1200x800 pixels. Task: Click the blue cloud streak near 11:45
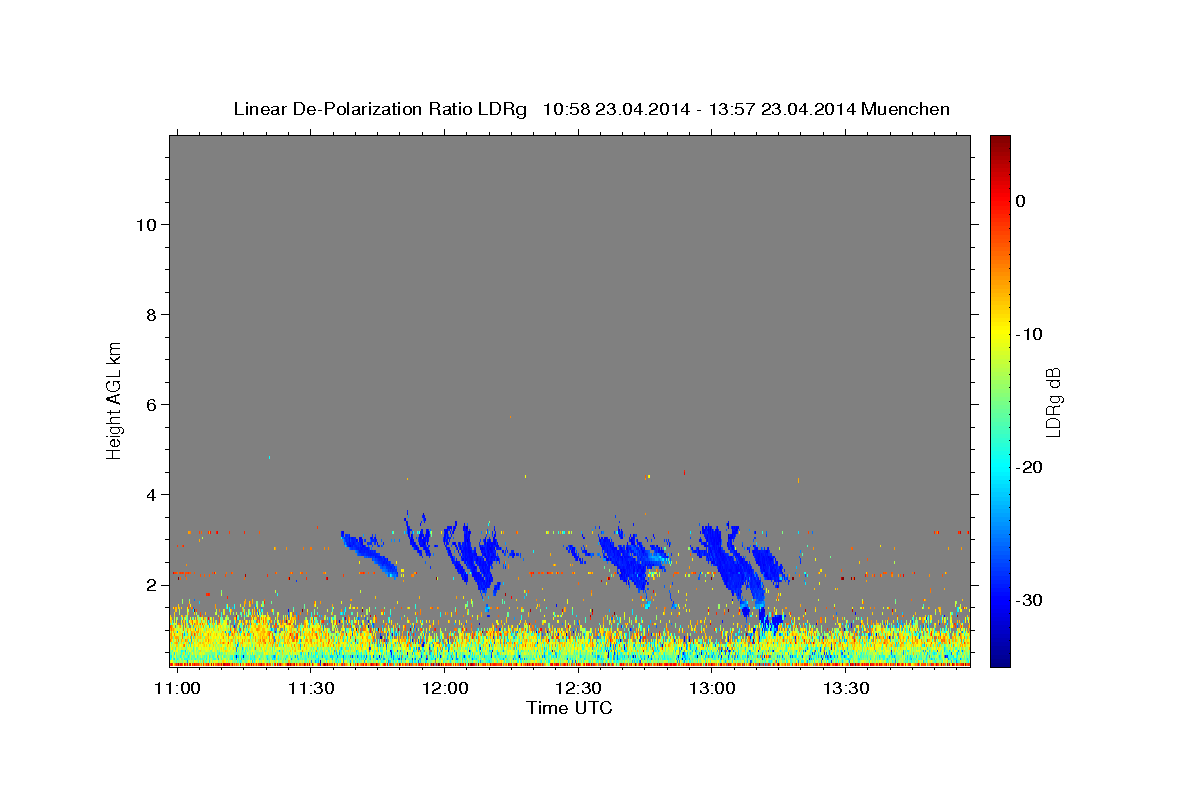point(369,553)
